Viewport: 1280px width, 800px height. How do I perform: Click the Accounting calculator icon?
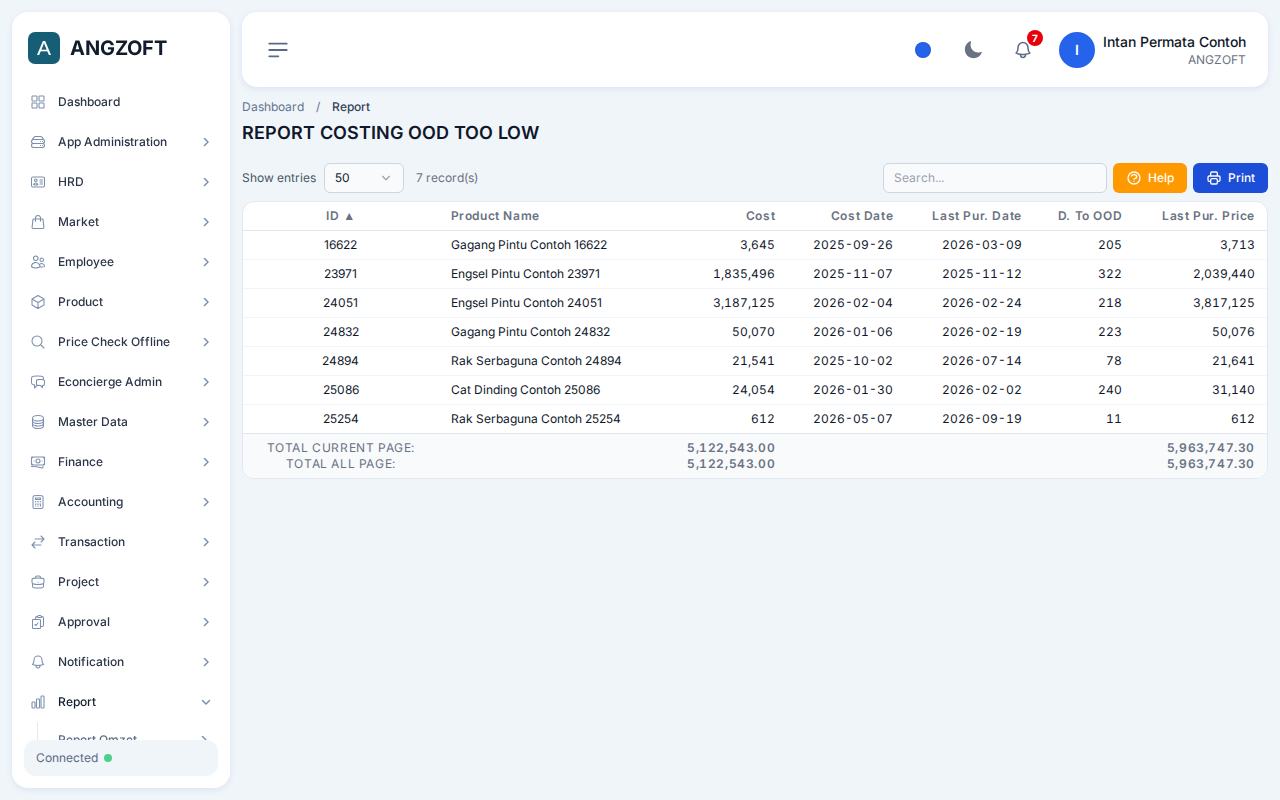38,502
